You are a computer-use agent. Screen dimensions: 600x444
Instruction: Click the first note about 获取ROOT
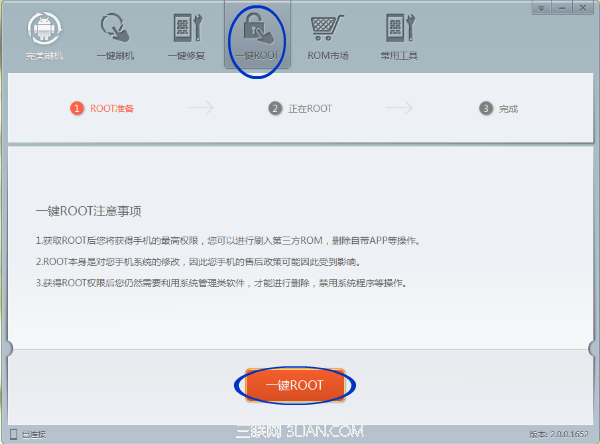pos(228,241)
